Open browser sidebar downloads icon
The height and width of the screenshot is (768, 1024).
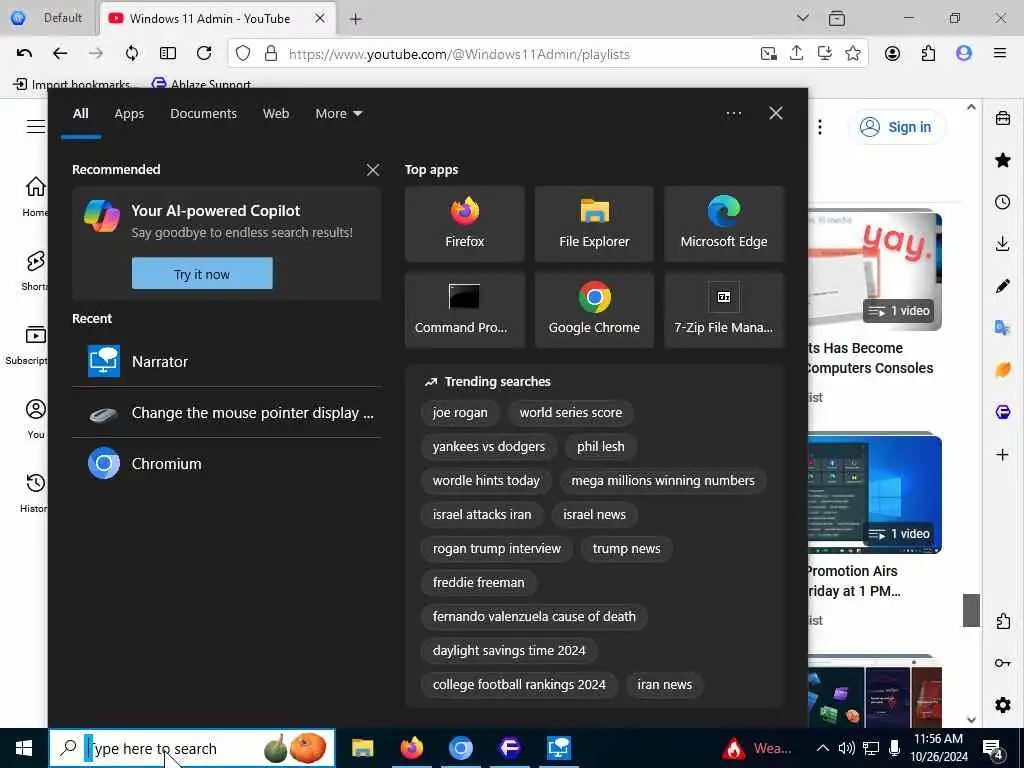point(1002,244)
